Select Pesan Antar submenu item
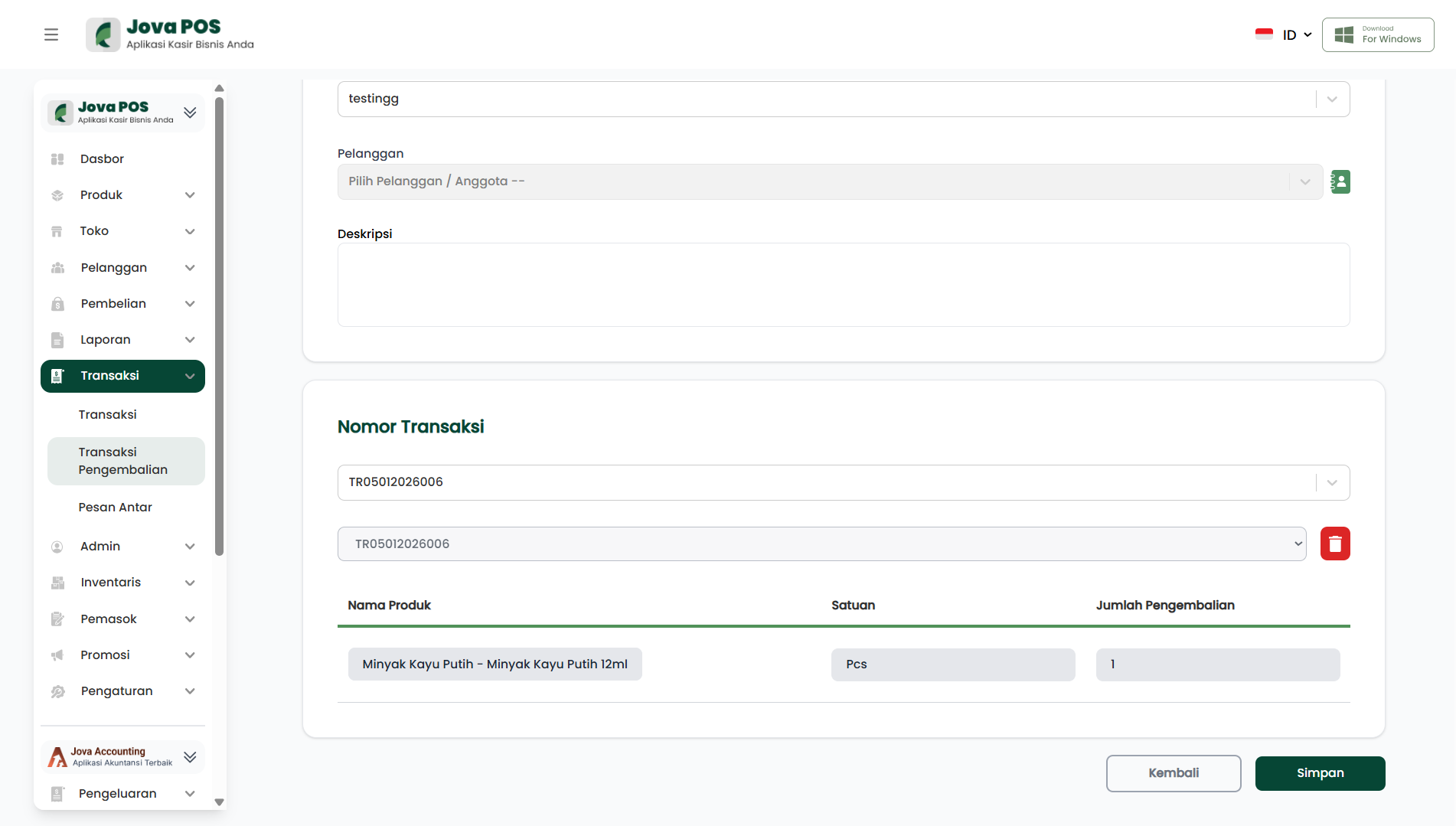This screenshot has height=826, width=1456. [x=116, y=508]
